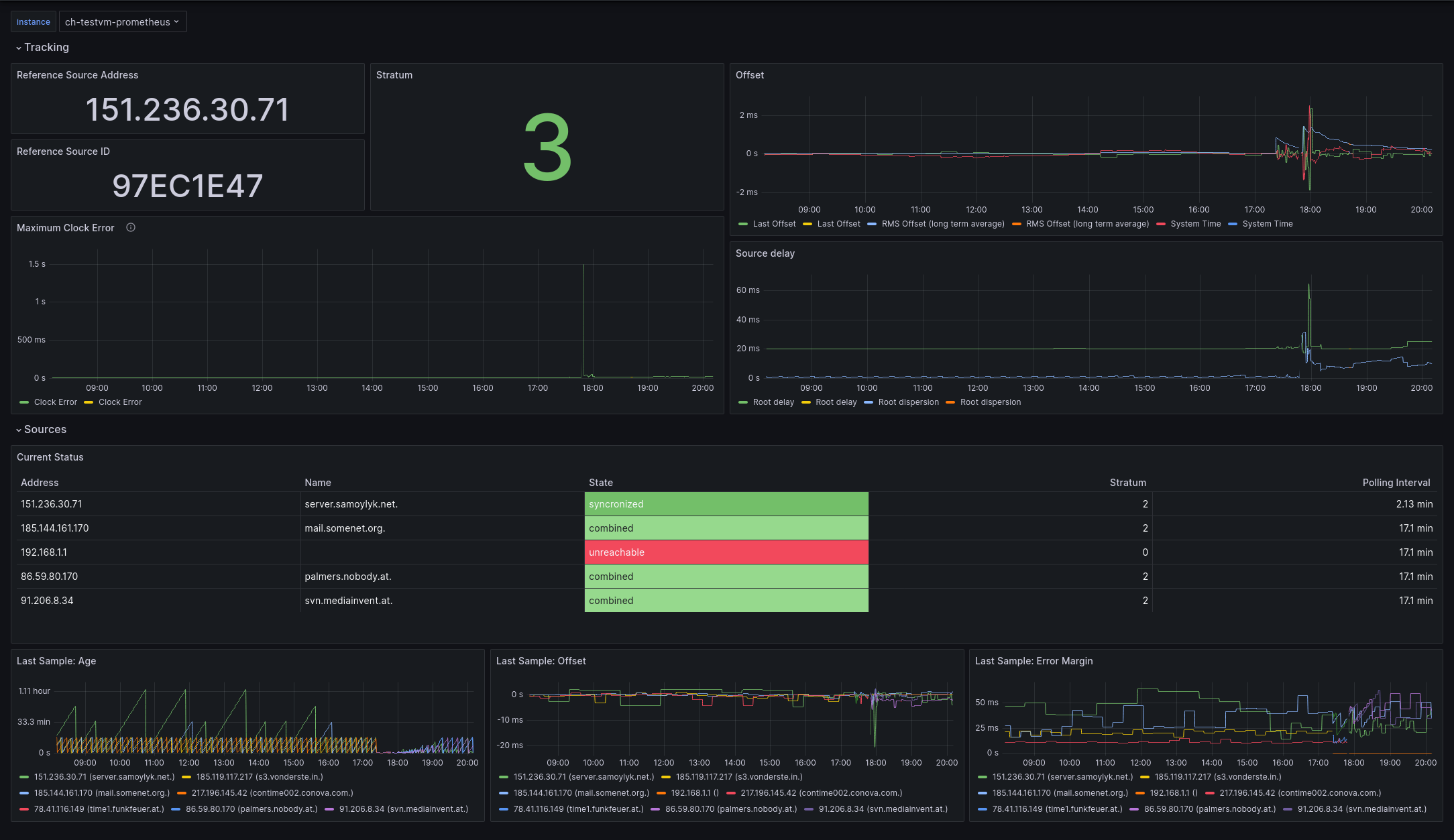Image resolution: width=1454 pixels, height=840 pixels.
Task: Open the Source delay panel title menu
Action: tap(765, 253)
